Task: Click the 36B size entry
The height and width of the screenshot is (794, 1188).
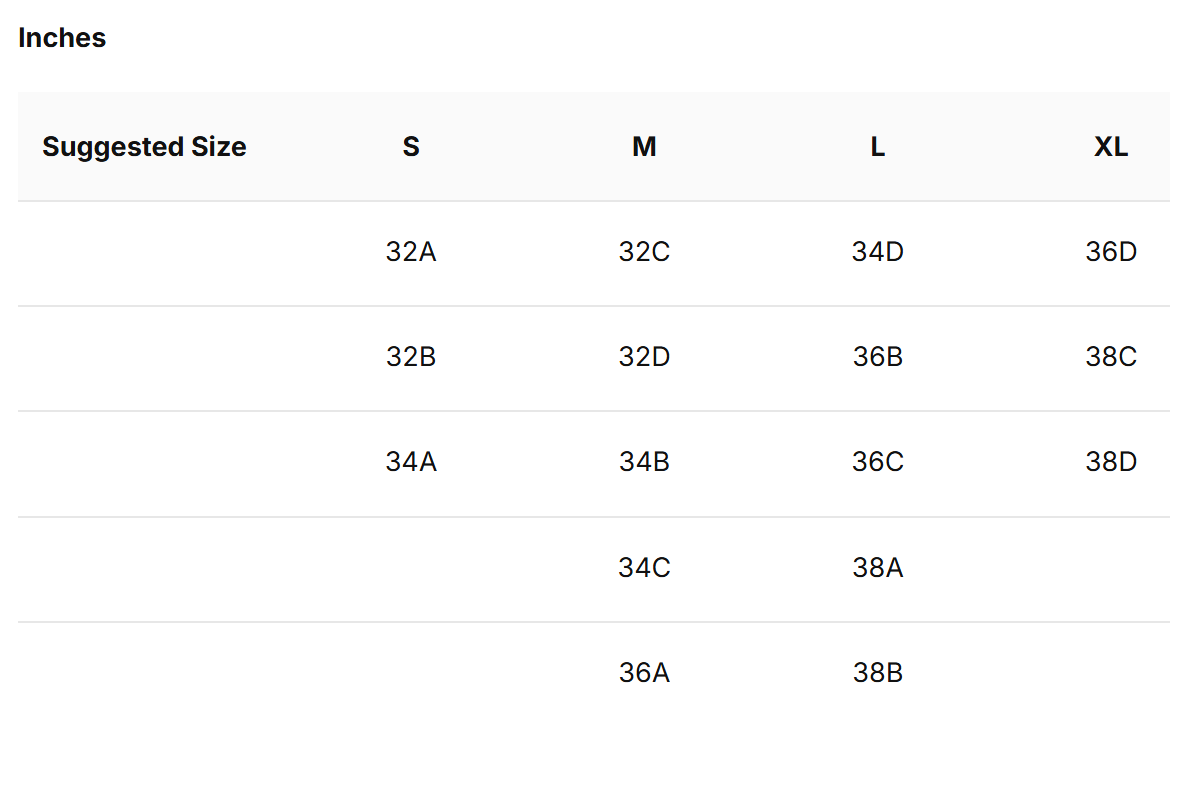Action: tap(877, 357)
